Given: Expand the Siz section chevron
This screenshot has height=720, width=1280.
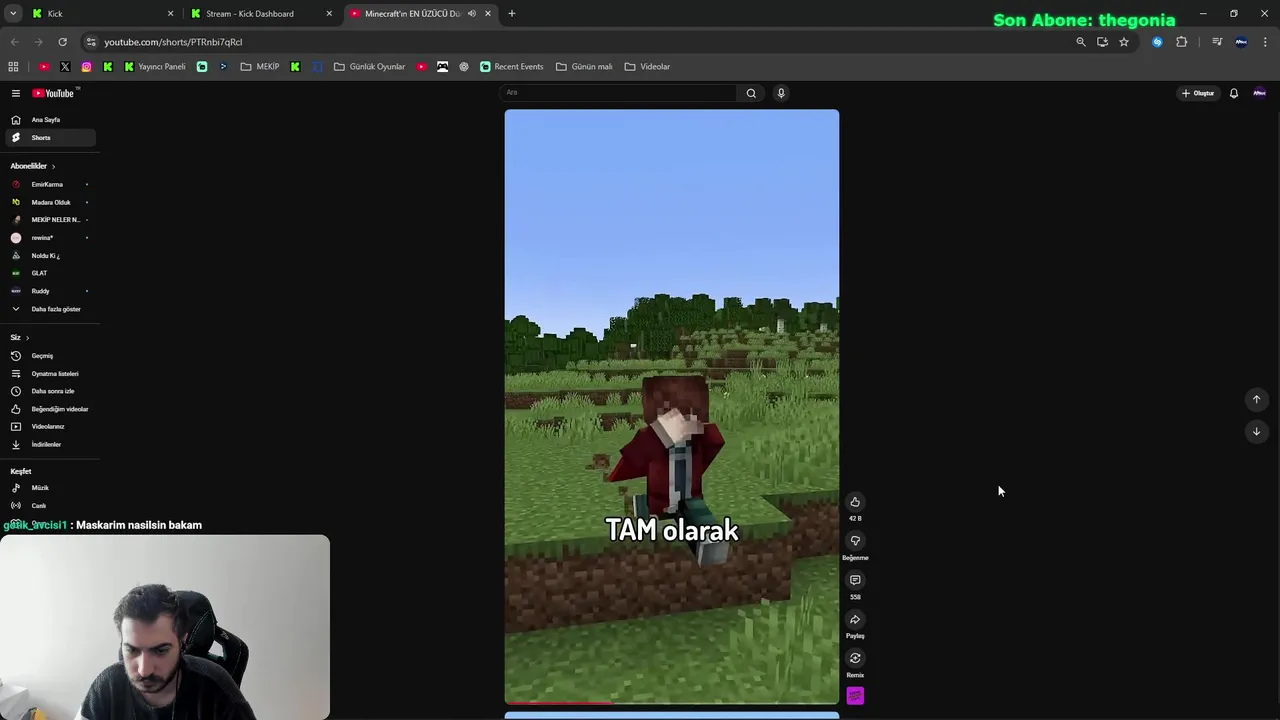Looking at the screenshot, I should 27,338.
